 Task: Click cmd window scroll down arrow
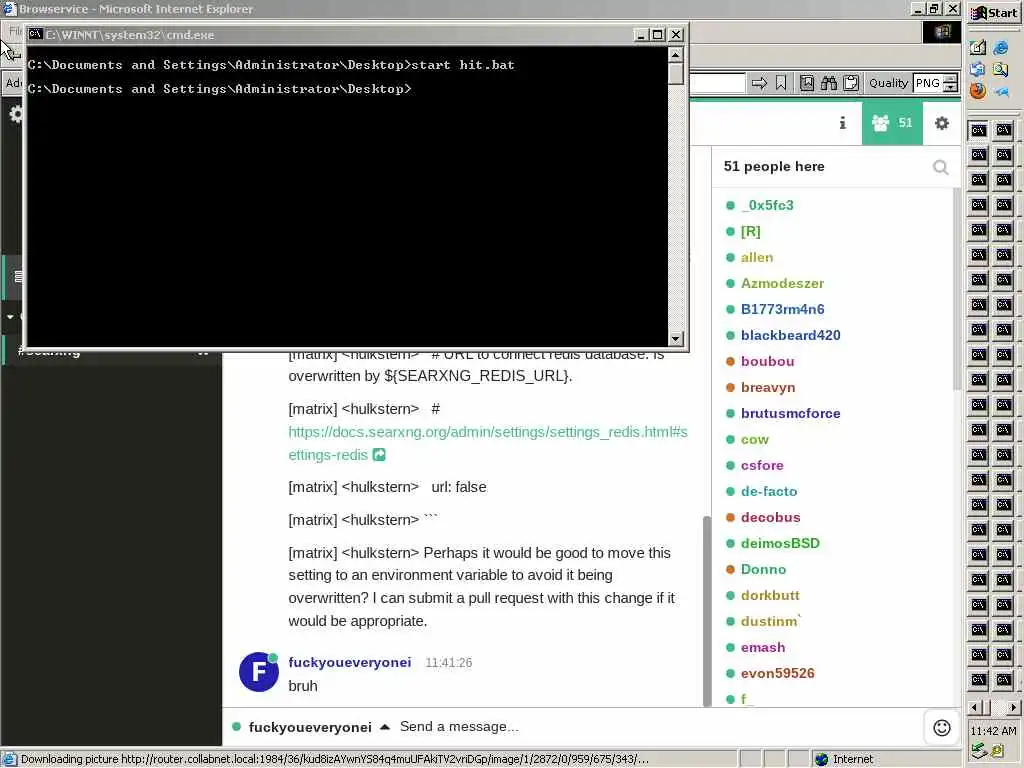pos(676,338)
